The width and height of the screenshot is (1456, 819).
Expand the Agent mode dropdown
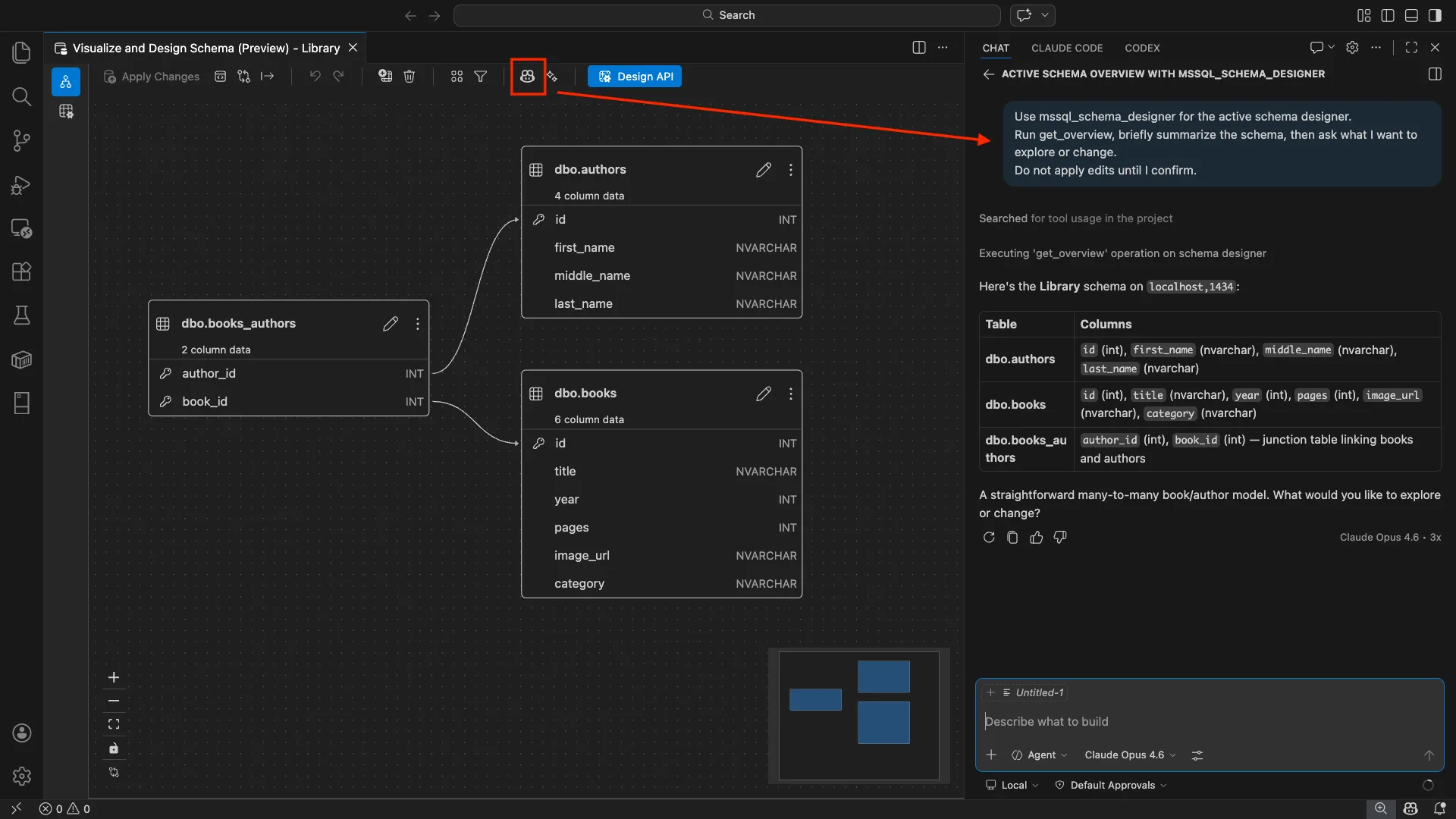coord(1040,755)
